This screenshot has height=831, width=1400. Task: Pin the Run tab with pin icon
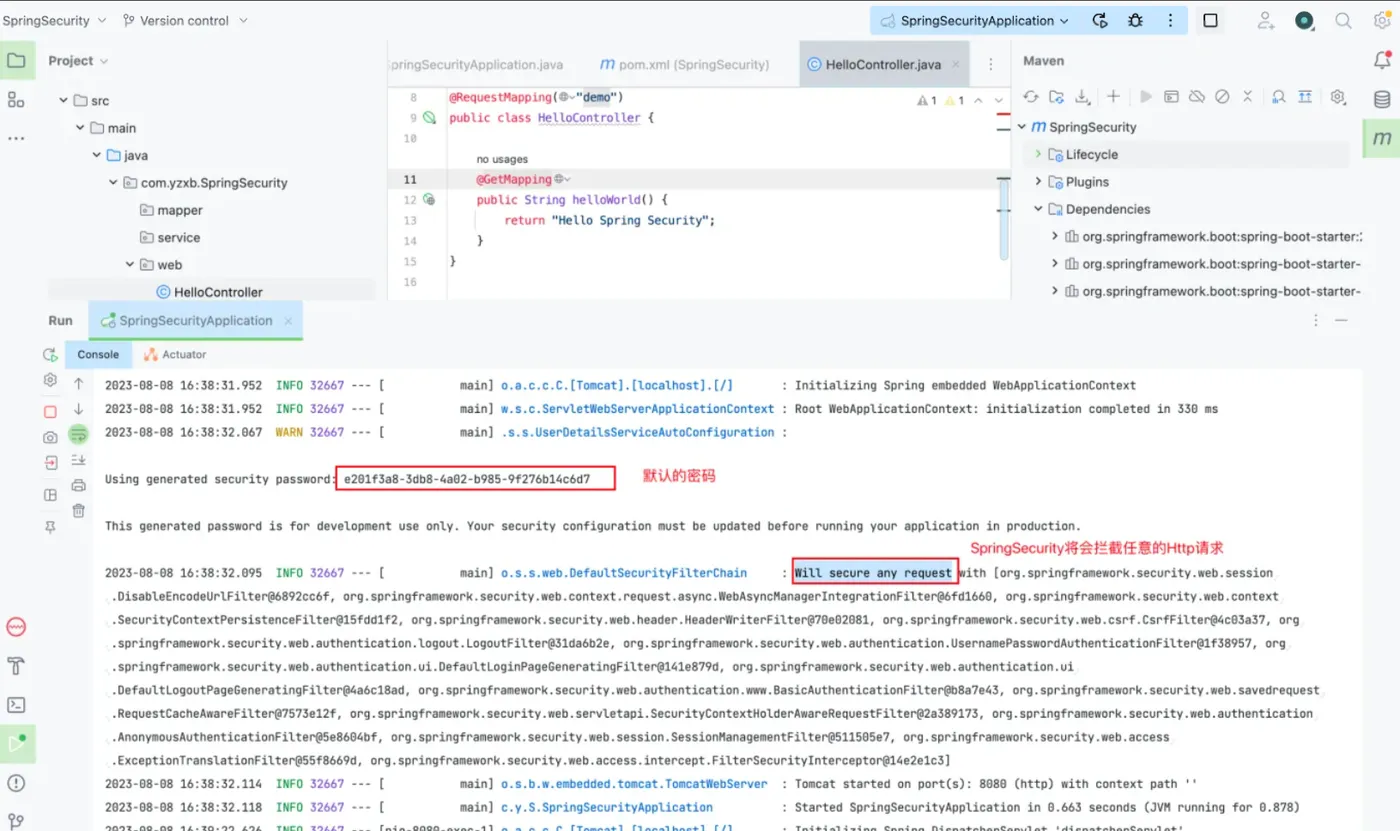[50, 527]
